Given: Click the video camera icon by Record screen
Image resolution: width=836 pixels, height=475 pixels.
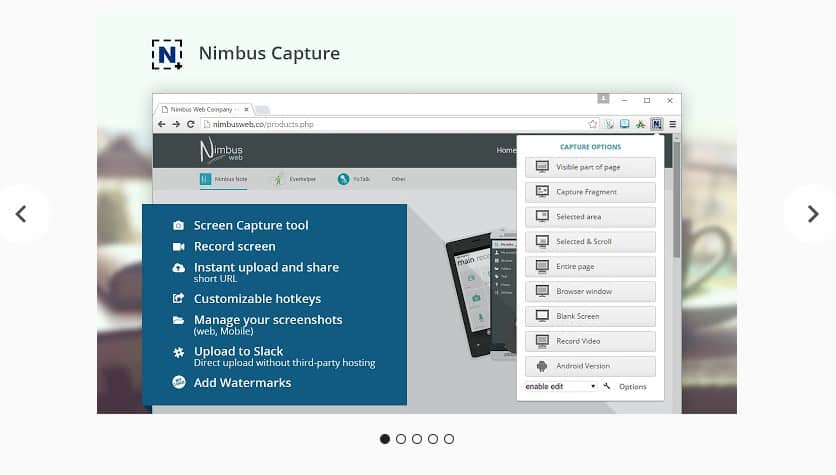Looking at the screenshot, I should 179,247.
